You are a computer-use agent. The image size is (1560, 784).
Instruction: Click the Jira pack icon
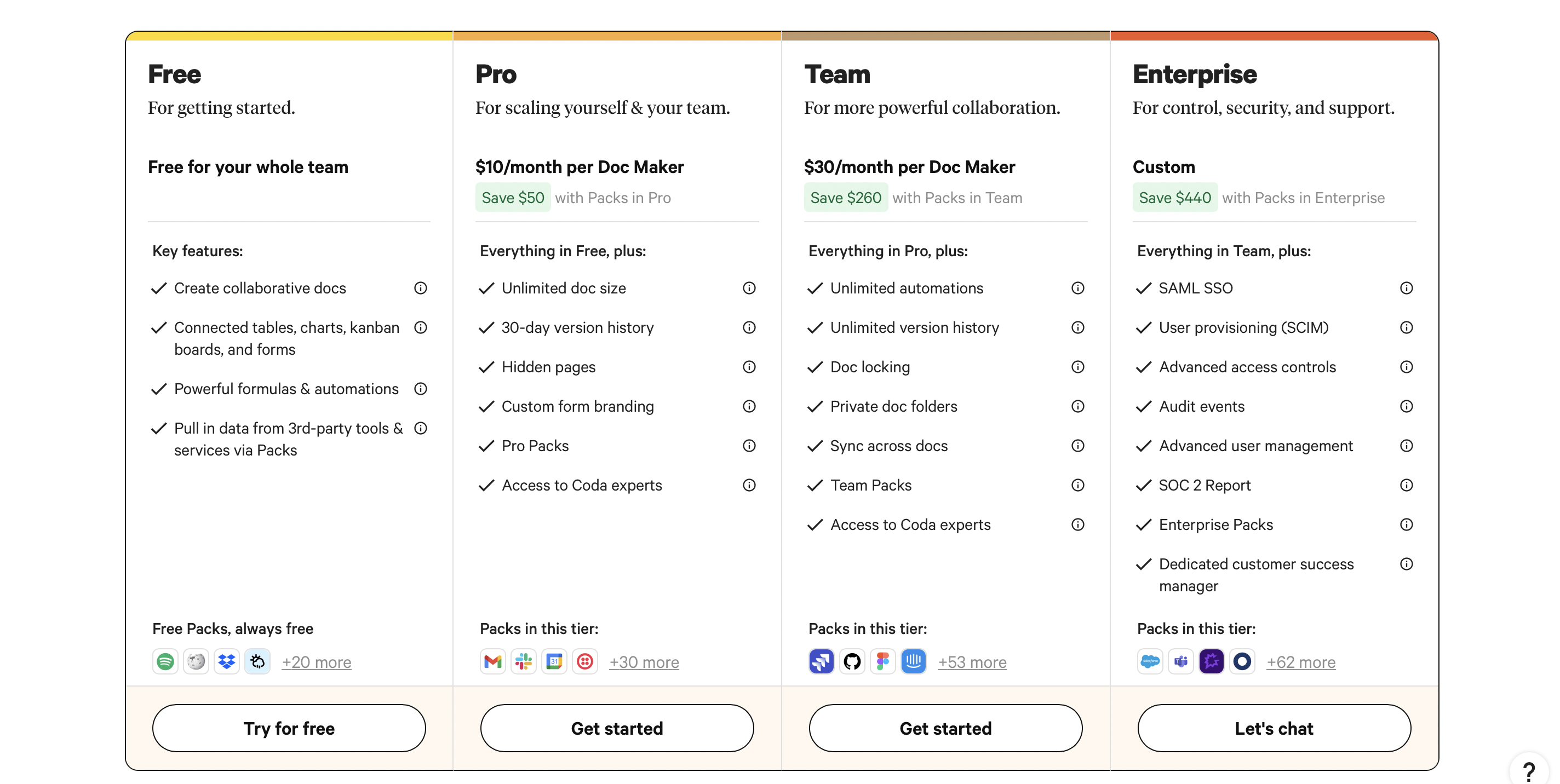click(821, 662)
